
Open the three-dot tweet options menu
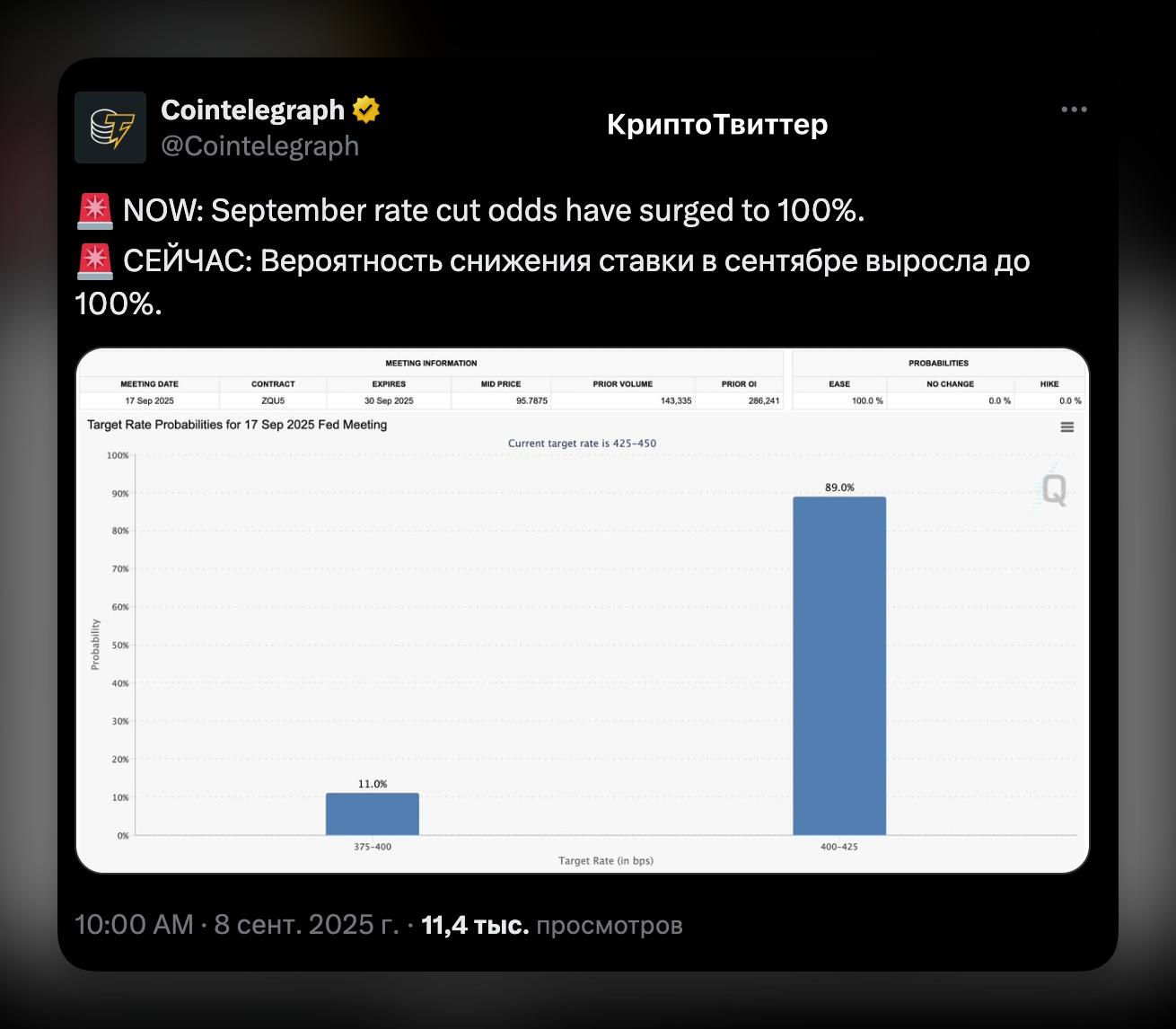1074,110
